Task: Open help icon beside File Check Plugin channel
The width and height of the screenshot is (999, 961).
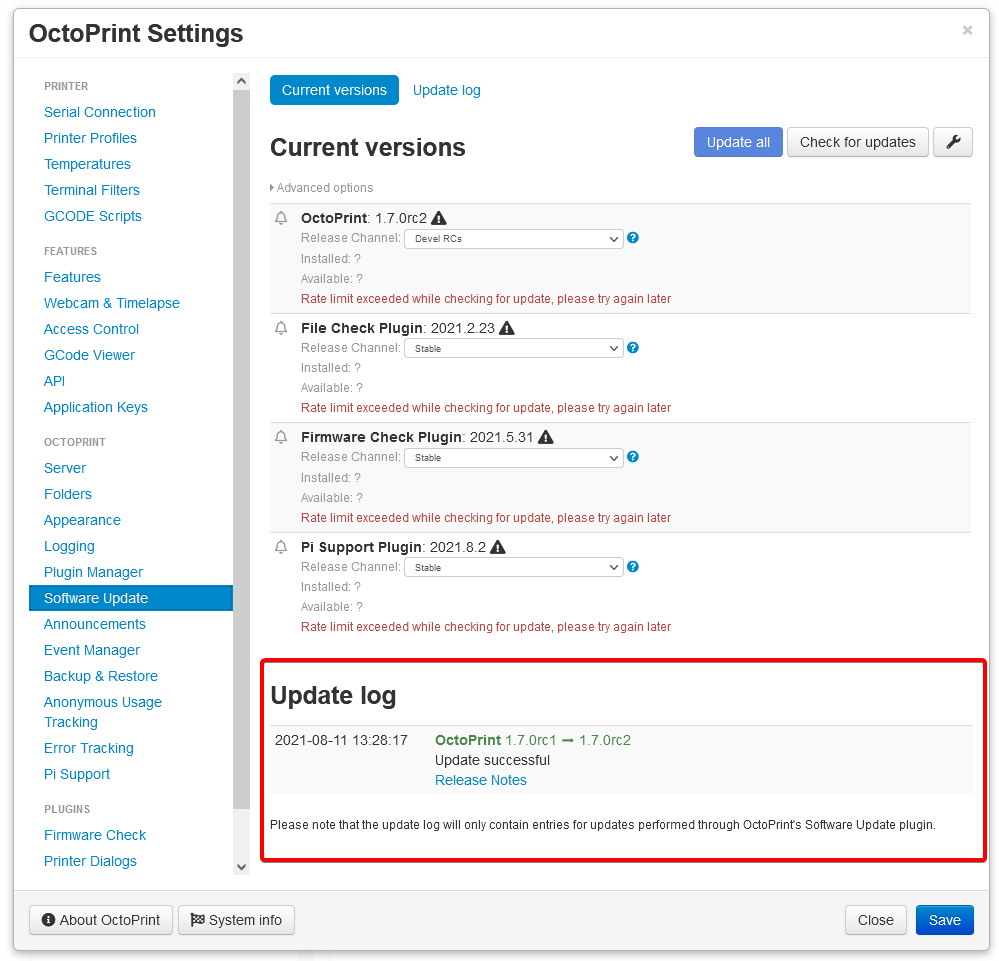Action: pos(632,347)
